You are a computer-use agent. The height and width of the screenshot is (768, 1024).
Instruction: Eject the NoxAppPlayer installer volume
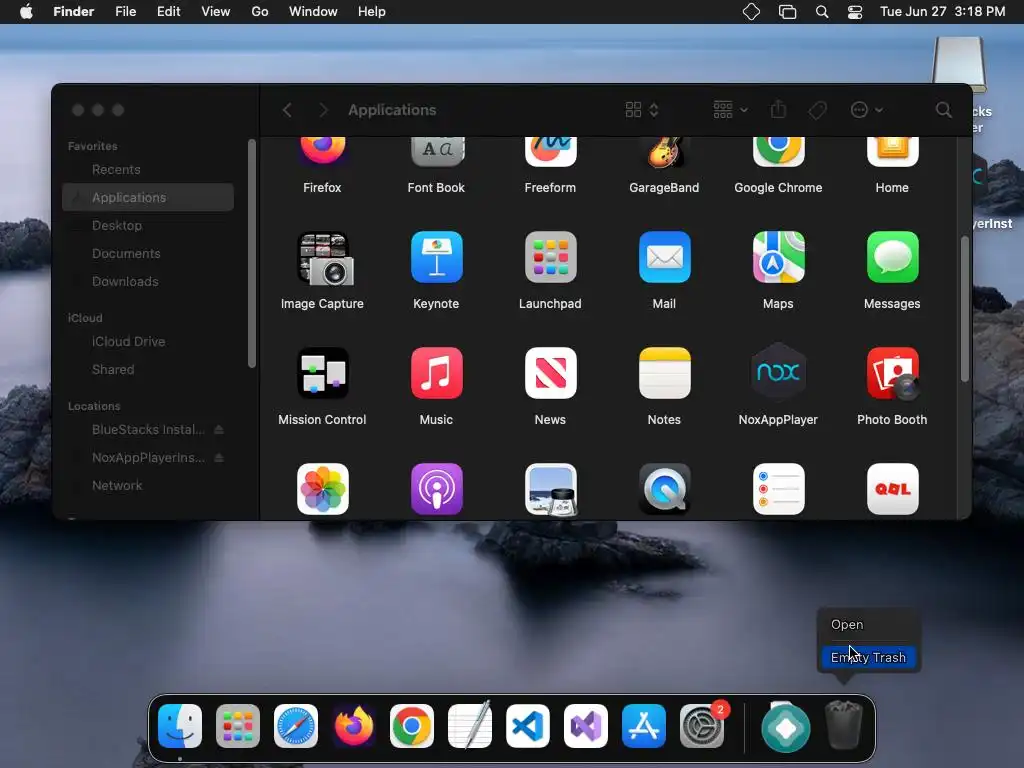(219, 458)
